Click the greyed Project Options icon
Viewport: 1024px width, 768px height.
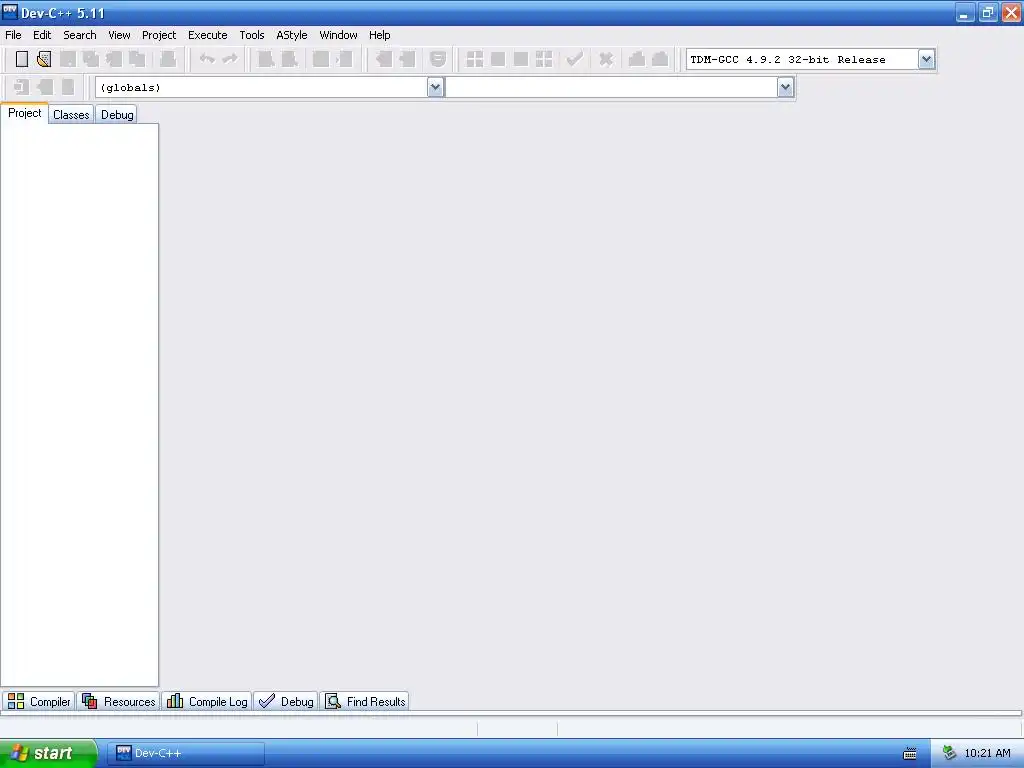pyautogui.click(x=438, y=59)
